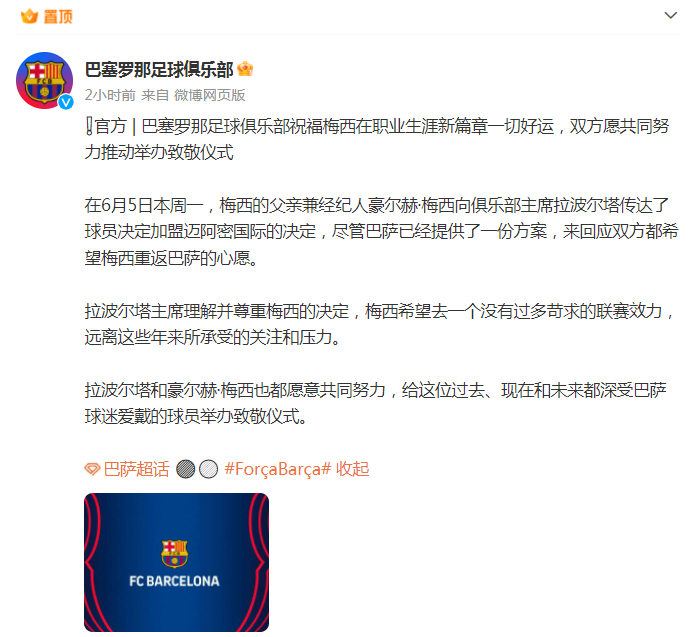Click the exclamation emoji before 官方

coord(89,127)
